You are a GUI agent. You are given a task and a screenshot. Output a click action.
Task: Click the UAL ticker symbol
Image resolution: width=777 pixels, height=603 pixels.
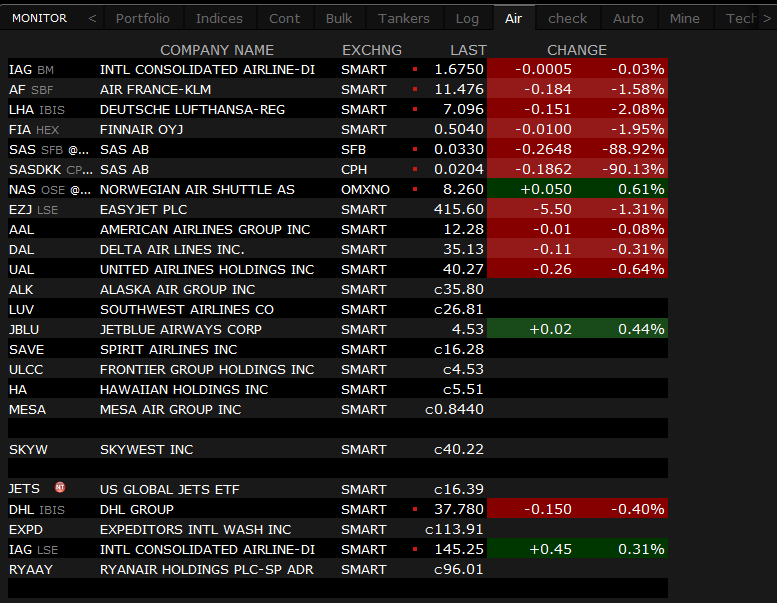pos(21,270)
